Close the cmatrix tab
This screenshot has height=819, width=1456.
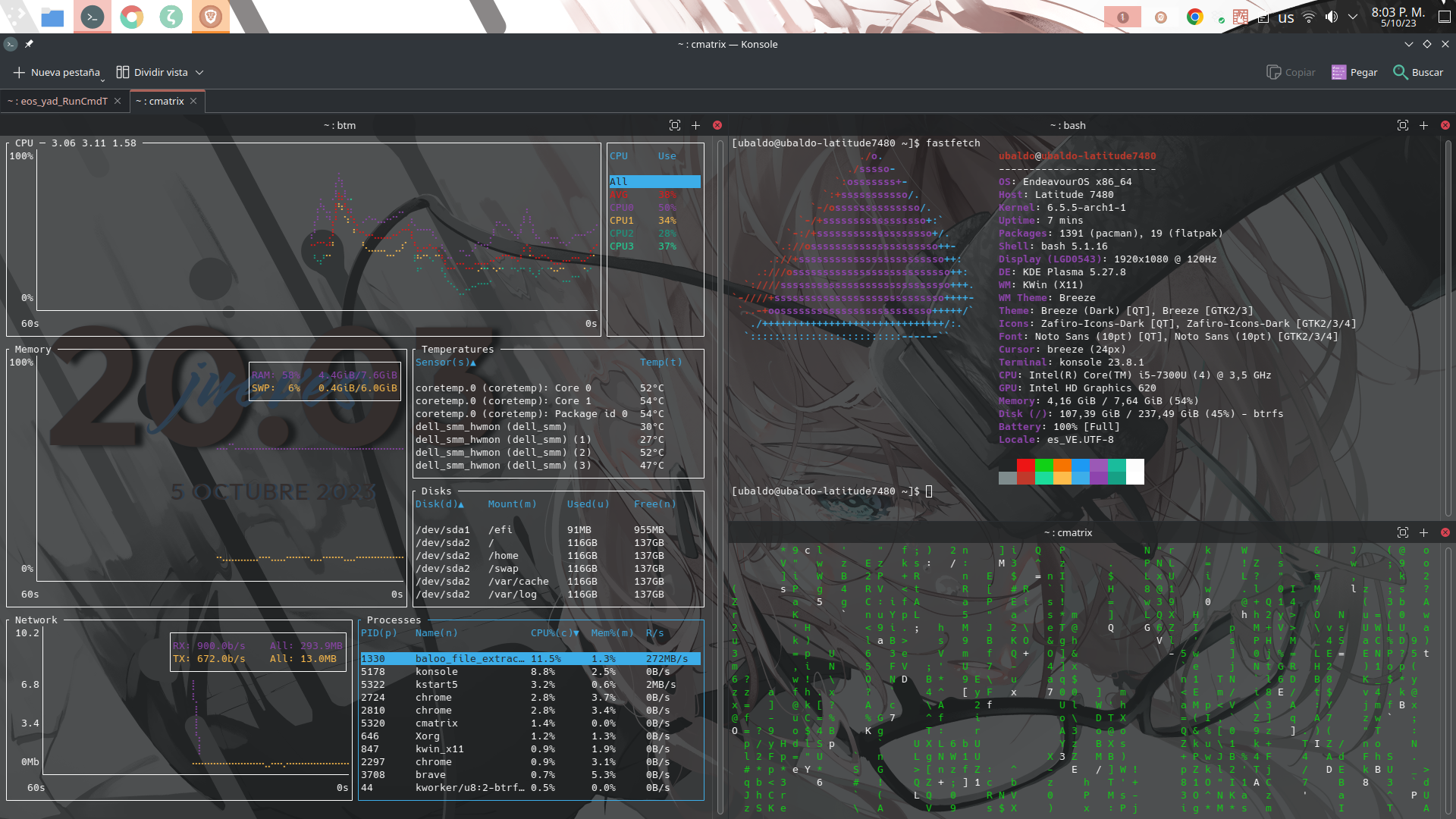click(193, 101)
